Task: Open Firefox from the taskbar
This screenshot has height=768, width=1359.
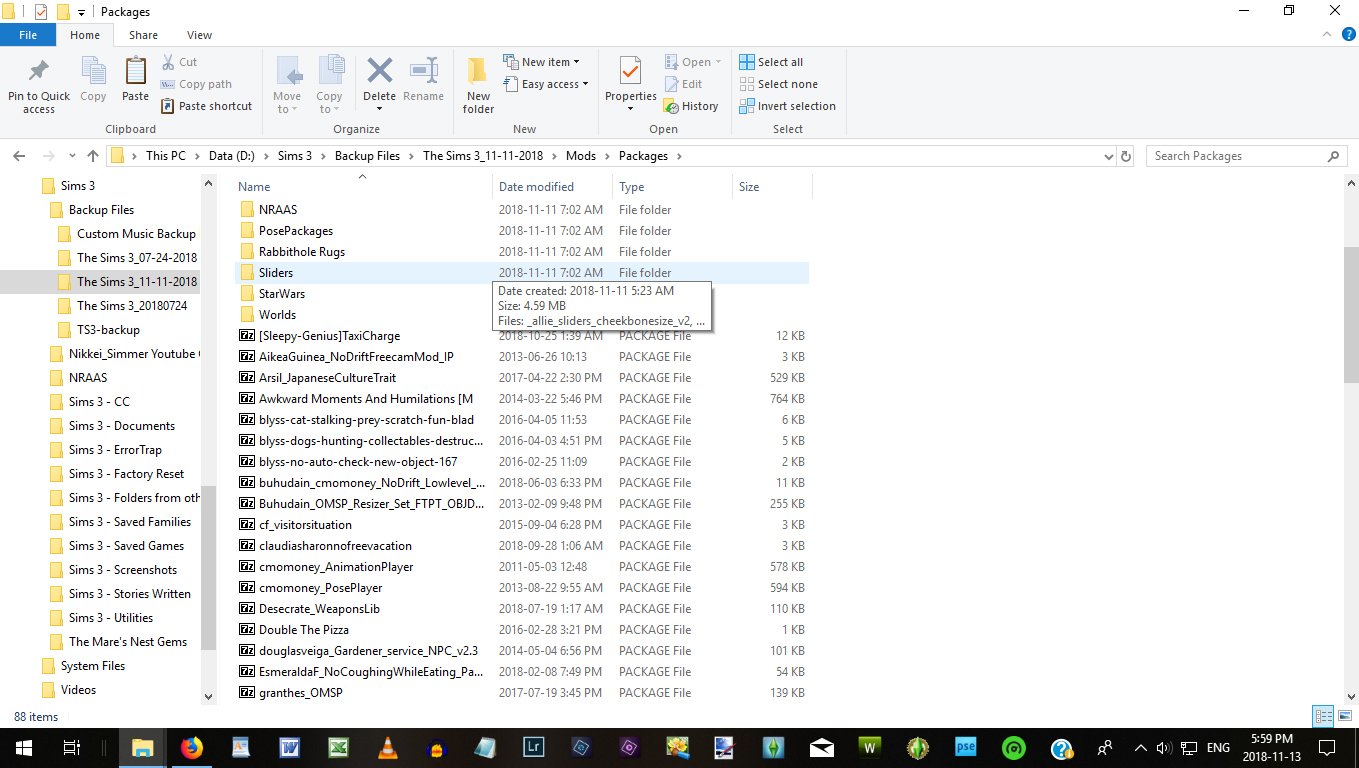Action: click(190, 747)
